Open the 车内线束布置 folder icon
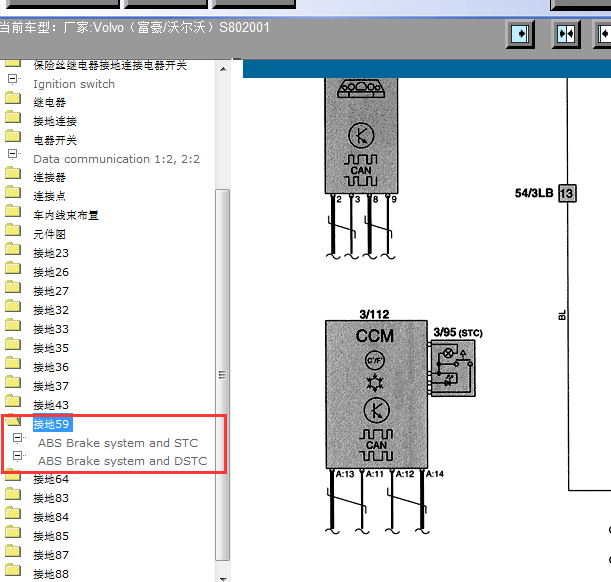Screen dimensions: 611x582 [13, 211]
